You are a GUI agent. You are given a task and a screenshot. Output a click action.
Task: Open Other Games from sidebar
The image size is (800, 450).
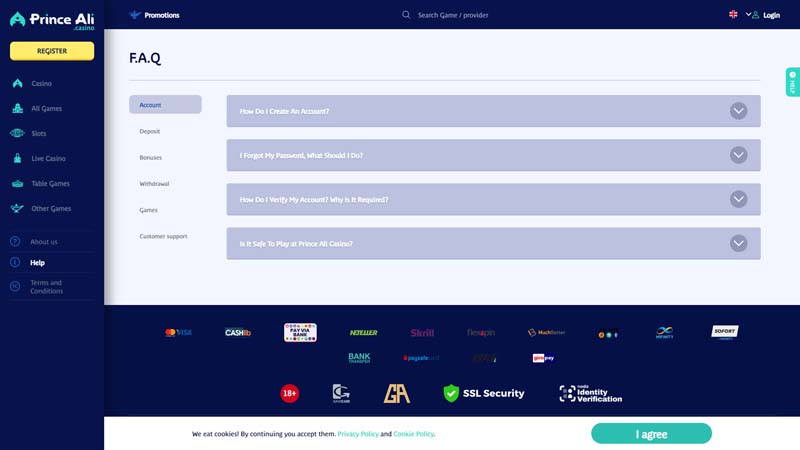point(17,209)
